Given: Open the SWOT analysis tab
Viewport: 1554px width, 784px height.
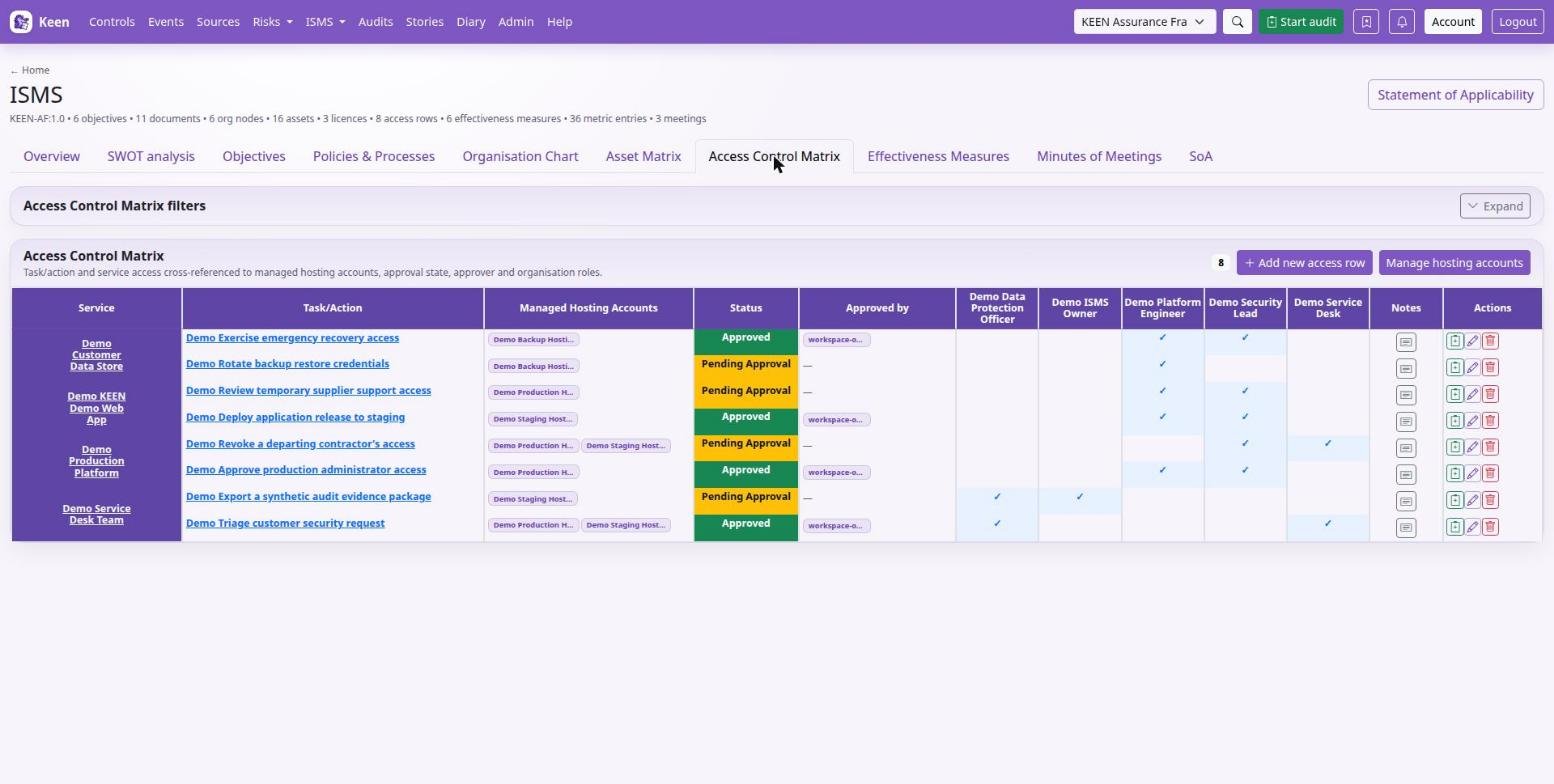Looking at the screenshot, I should click(x=151, y=157).
